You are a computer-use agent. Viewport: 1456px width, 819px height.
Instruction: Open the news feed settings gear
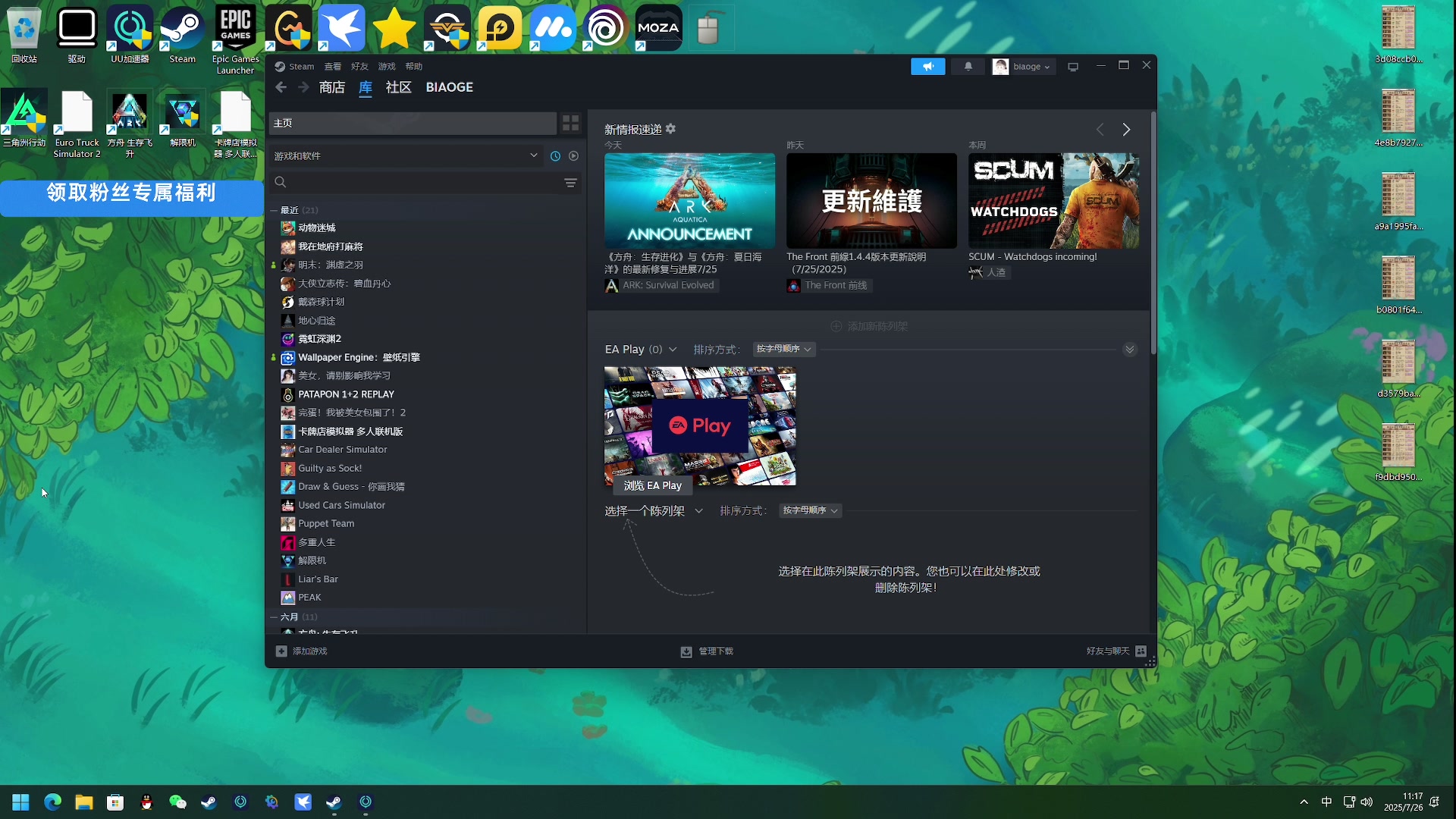pyautogui.click(x=670, y=129)
